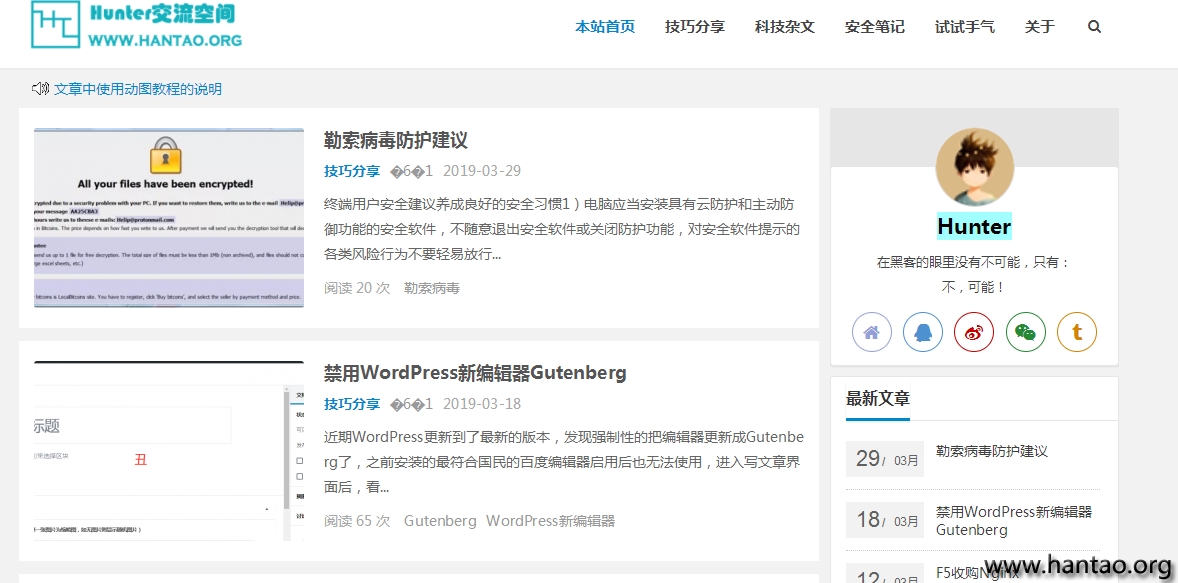Open the ransomware article thumbnail image

(169, 217)
